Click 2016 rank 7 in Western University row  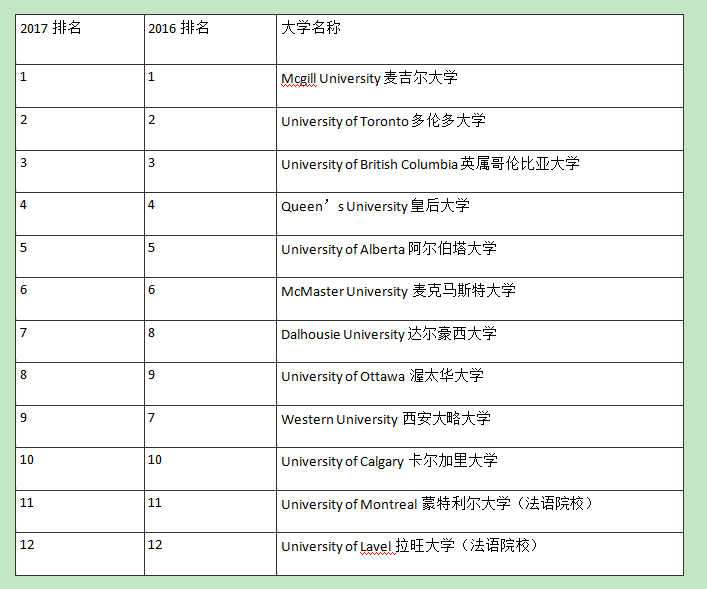coord(152,417)
